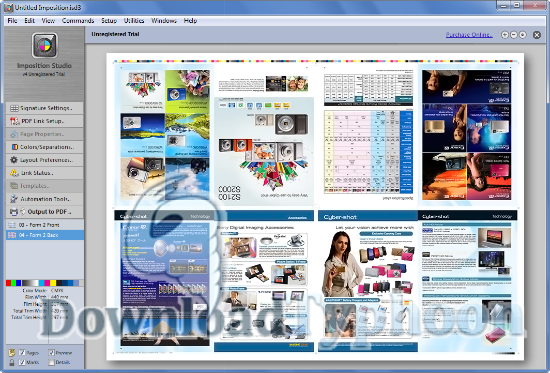
Task: Click the Link Status warning icon
Action: pos(14,173)
